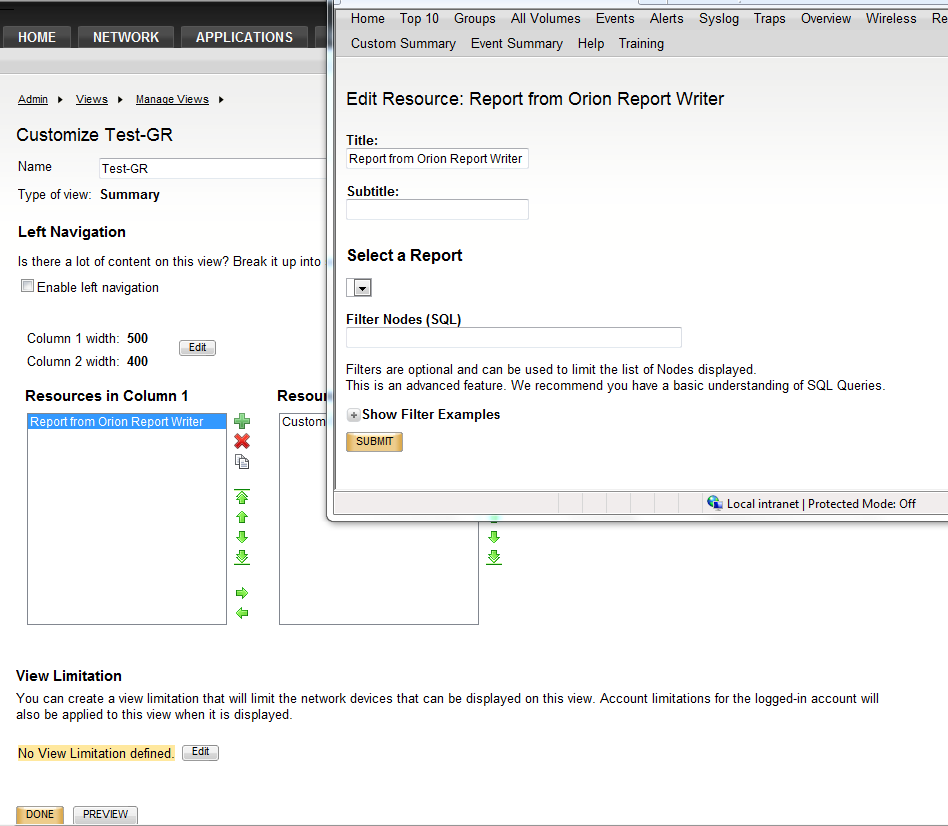Move Column 2 resource down one position
Screen dimensions: 948x826
coord(494,537)
